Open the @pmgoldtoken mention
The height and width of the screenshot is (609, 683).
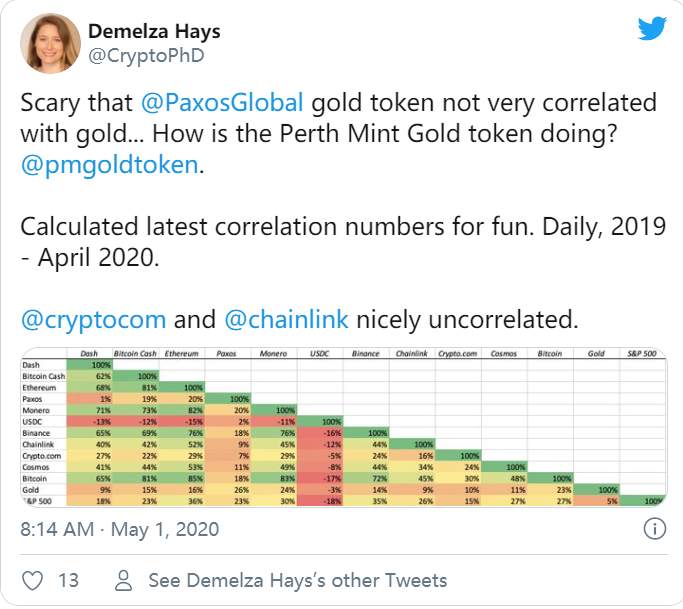(x=110, y=165)
